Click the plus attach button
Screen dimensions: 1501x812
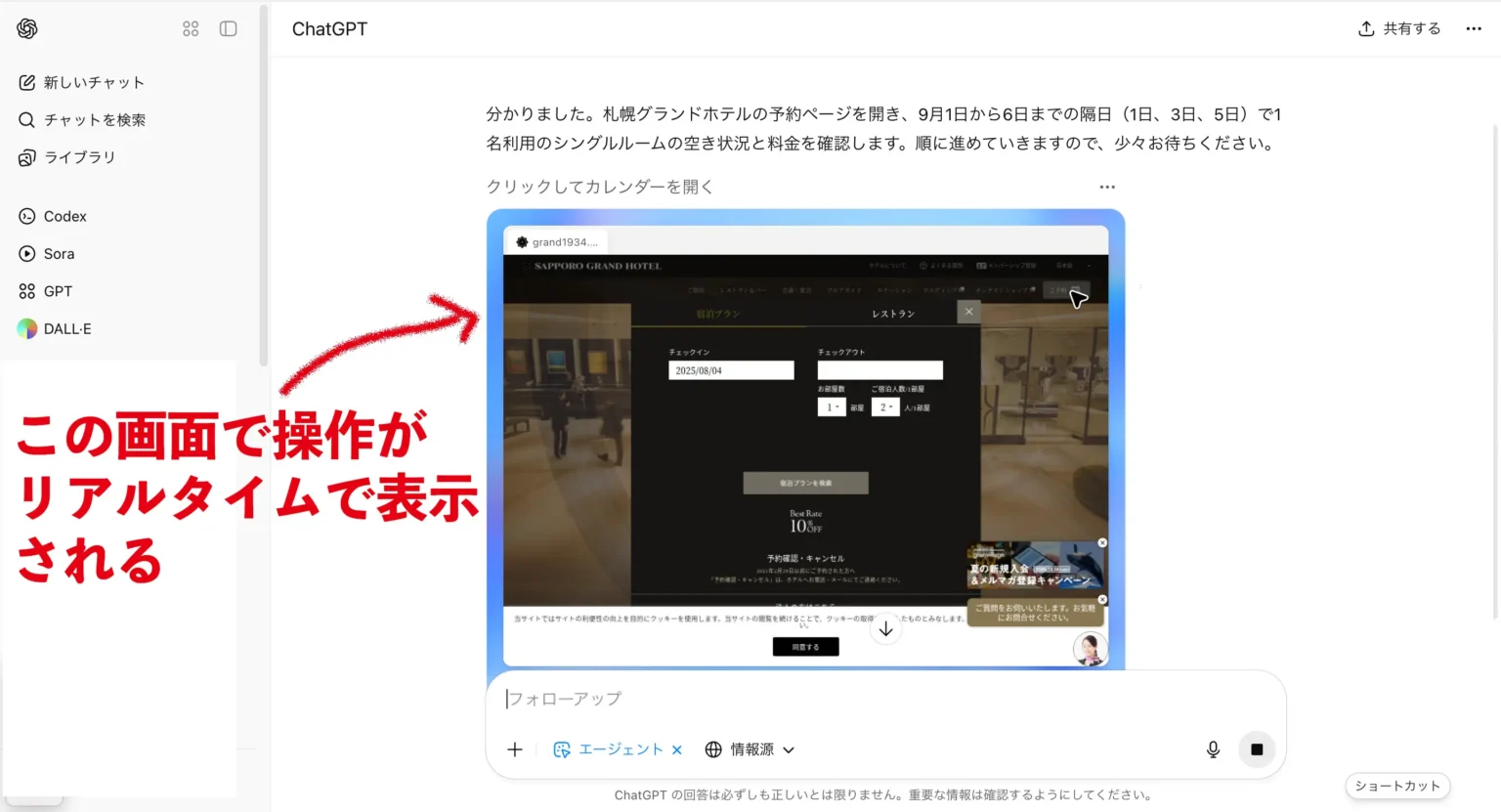click(515, 749)
